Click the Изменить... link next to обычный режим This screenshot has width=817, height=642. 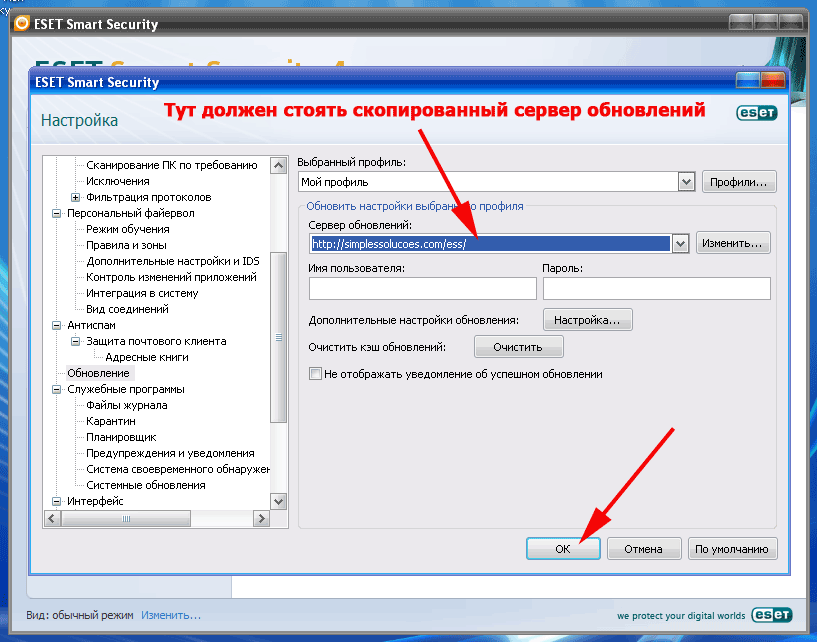pyautogui.click(x=170, y=615)
